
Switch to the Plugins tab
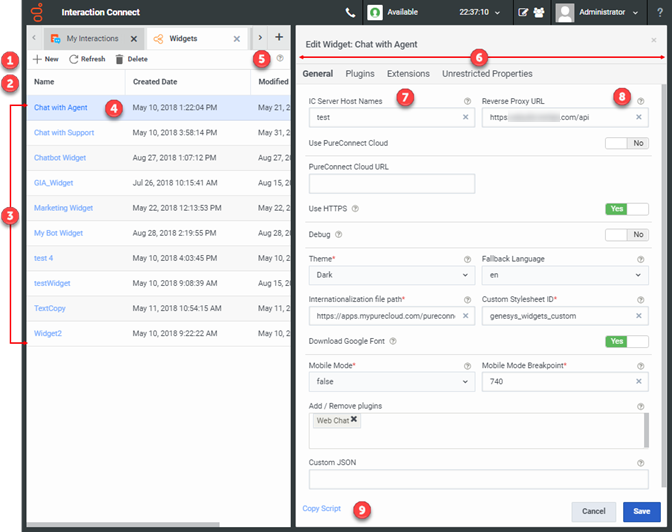tap(360, 74)
